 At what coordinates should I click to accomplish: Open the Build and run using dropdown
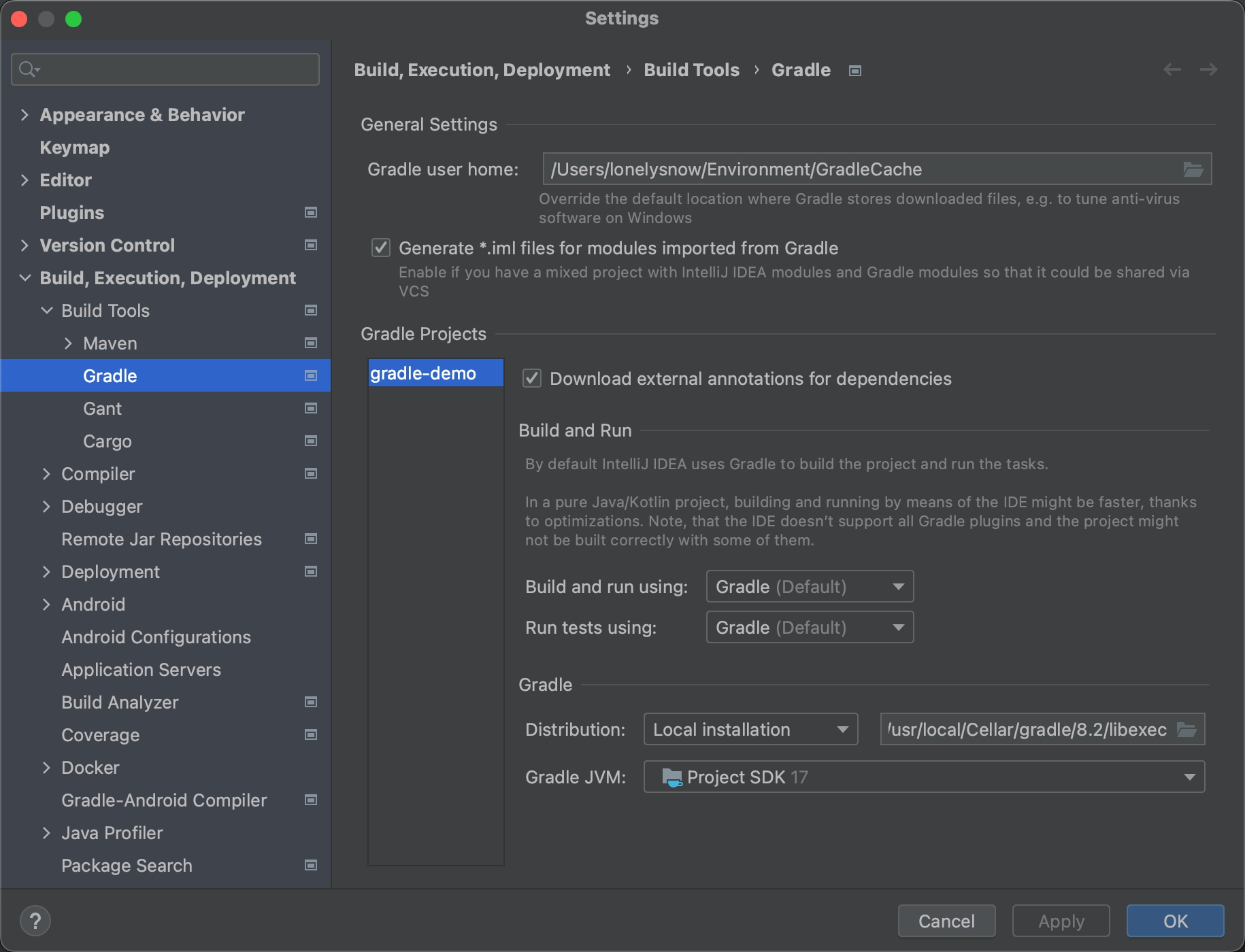(x=810, y=587)
